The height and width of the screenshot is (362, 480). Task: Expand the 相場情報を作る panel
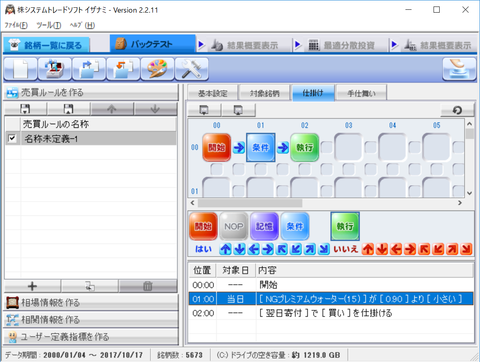click(91, 302)
